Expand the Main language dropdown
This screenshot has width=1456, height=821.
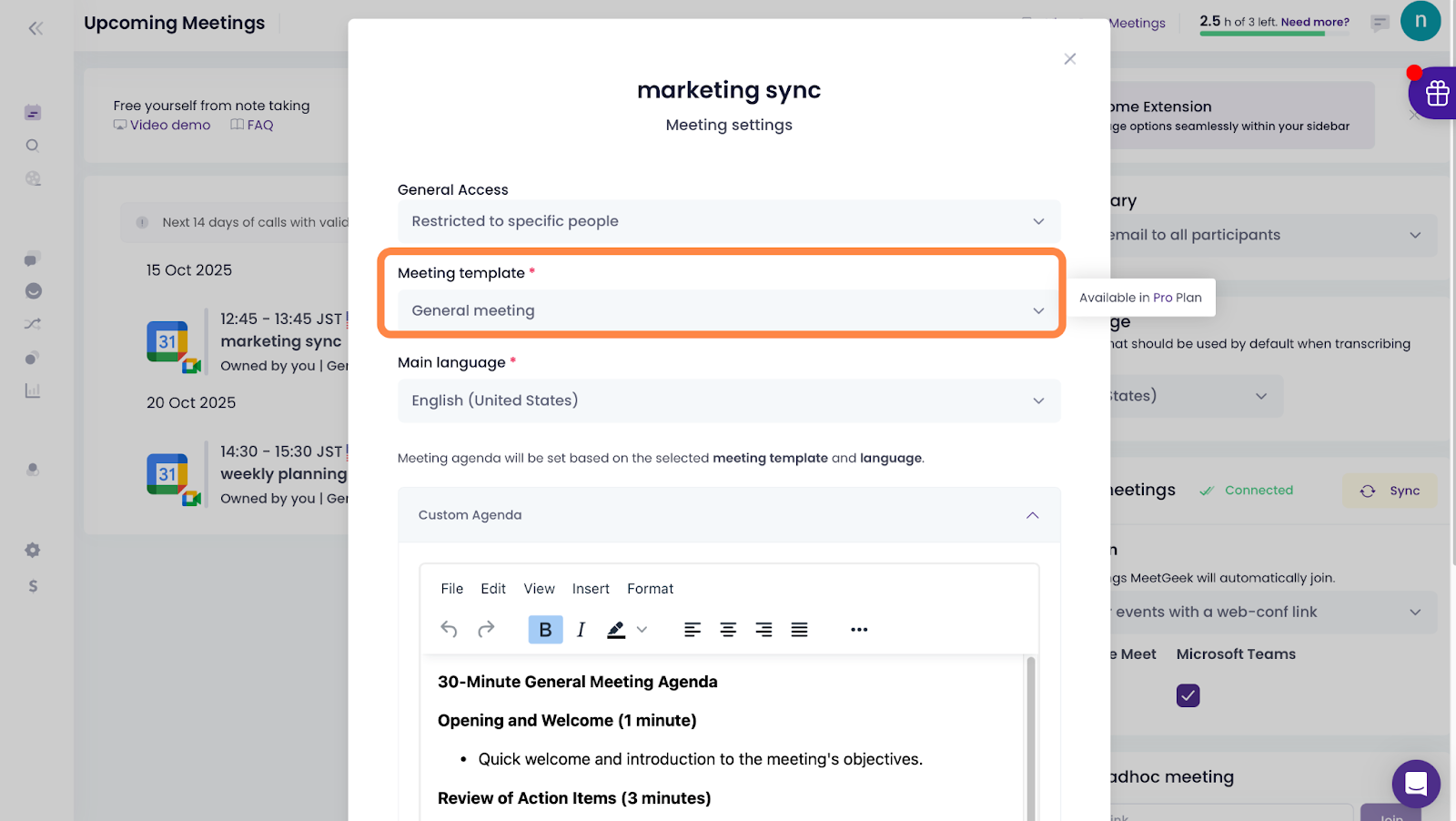pyautogui.click(x=728, y=400)
